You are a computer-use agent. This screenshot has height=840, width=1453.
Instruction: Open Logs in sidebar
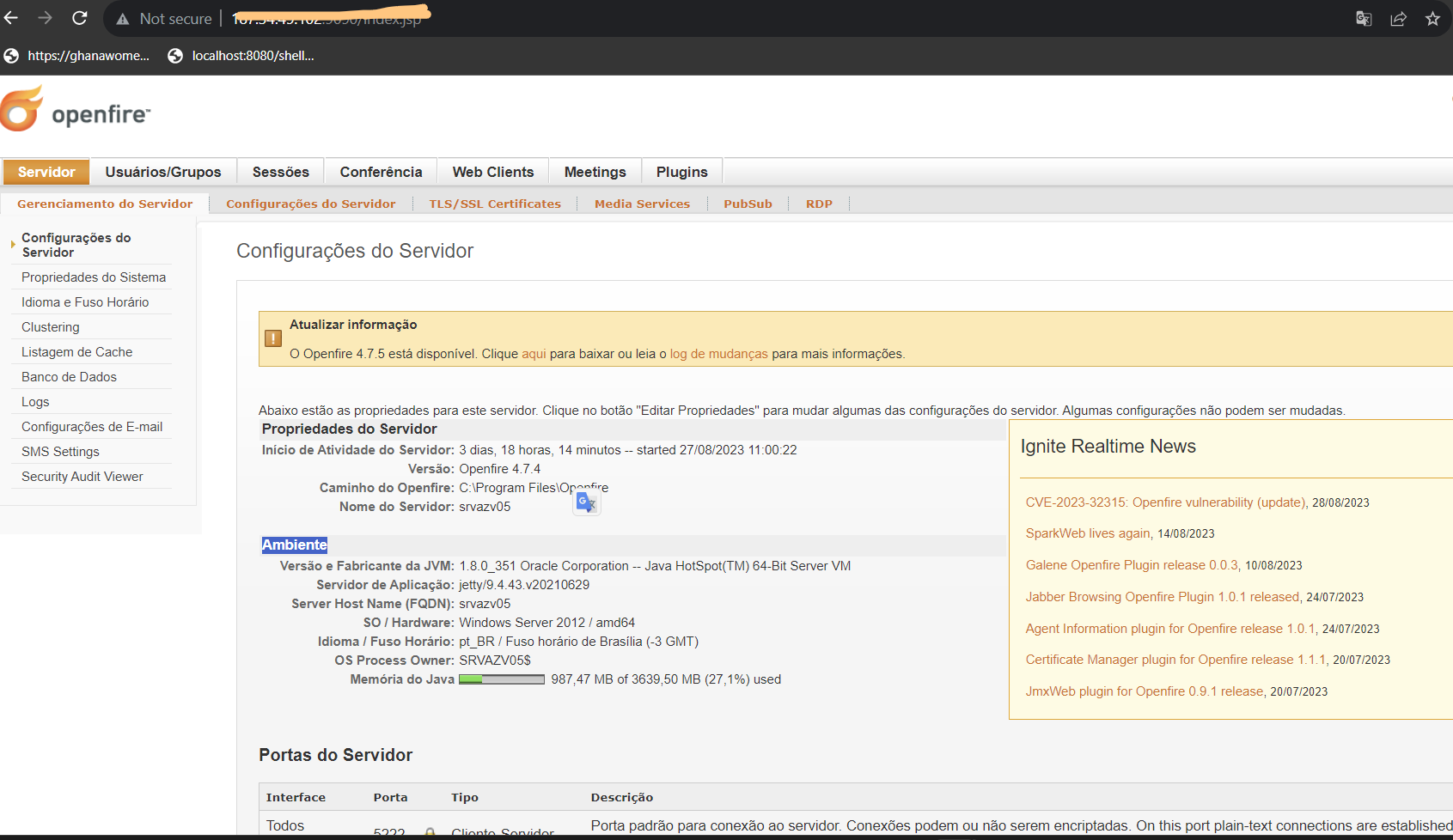click(x=35, y=402)
